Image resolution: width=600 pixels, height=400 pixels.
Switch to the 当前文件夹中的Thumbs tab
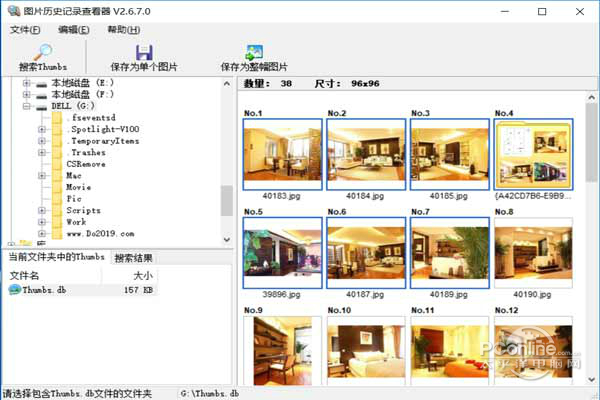tap(56, 257)
